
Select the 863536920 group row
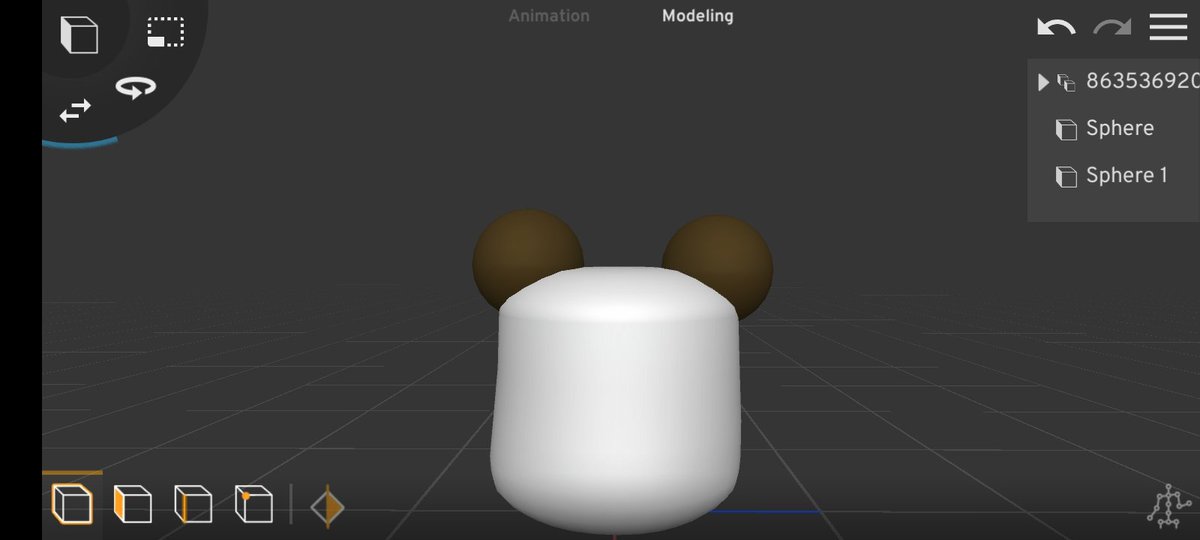[x=1114, y=82]
